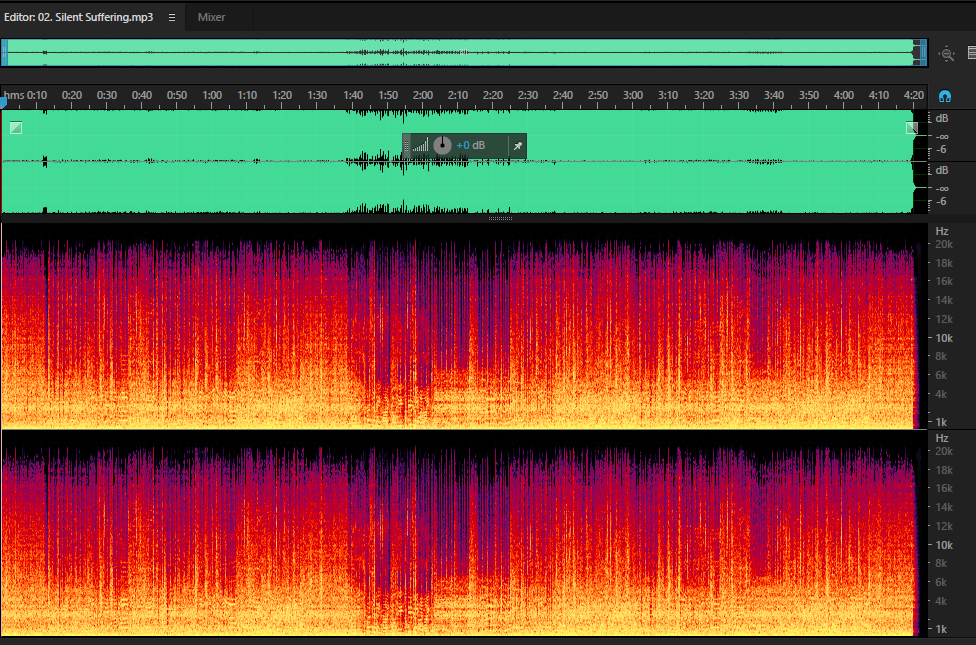Click the +0 dB gain value
Viewport: 976px width, 645px height.
click(x=471, y=146)
